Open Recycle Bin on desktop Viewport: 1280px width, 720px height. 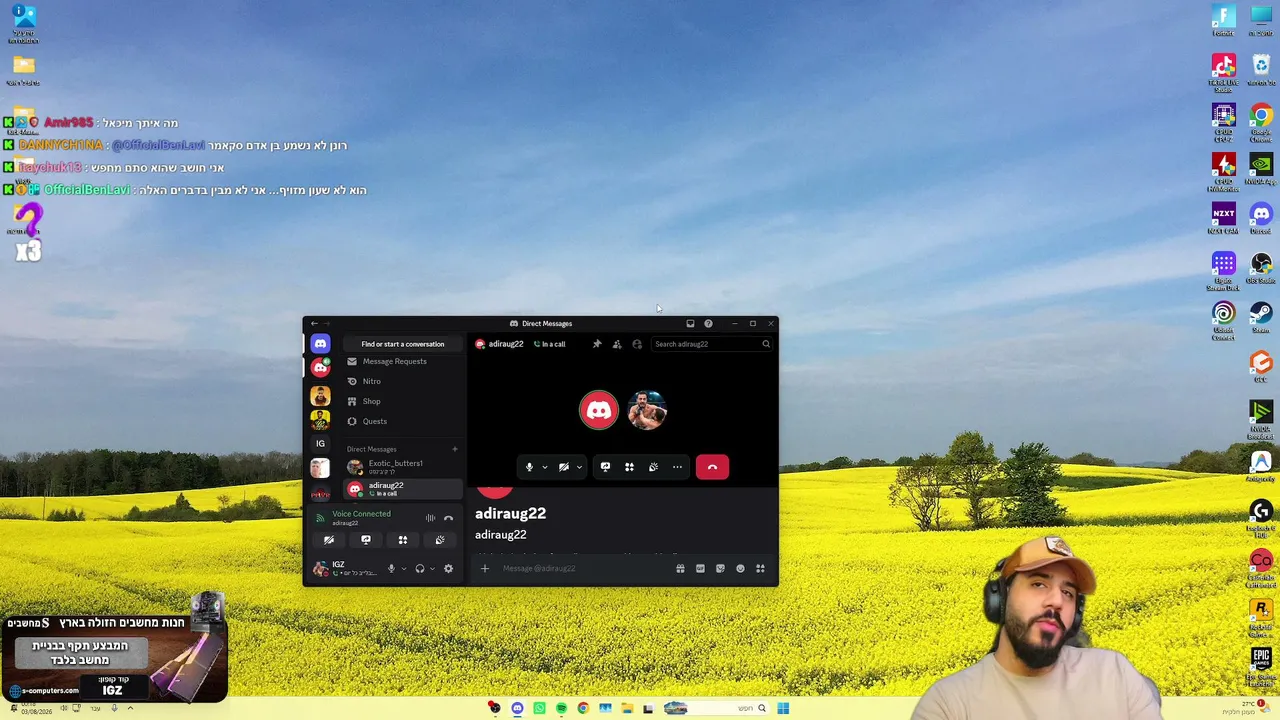(x=1261, y=70)
